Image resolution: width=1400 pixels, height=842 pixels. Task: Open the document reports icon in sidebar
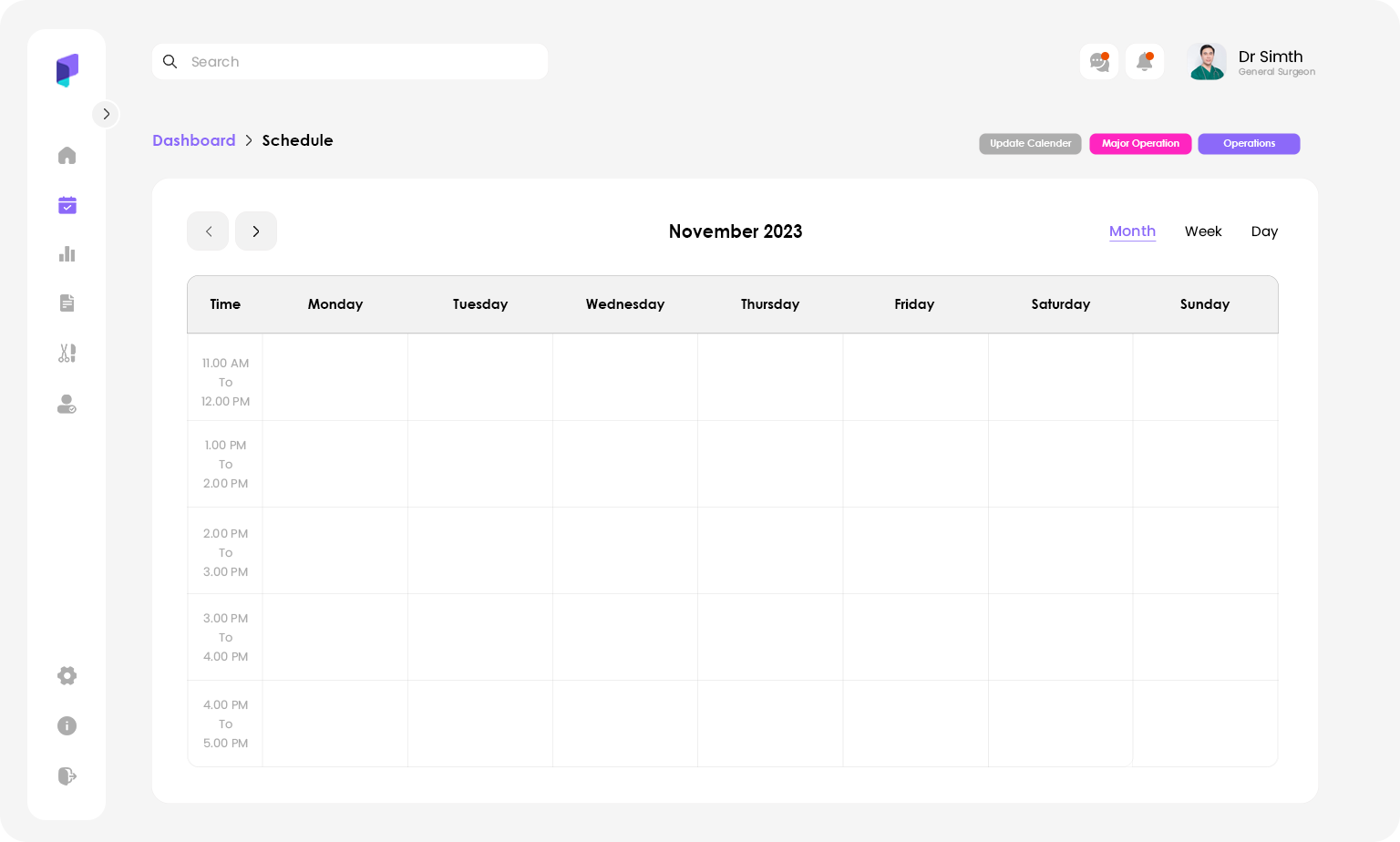pyautogui.click(x=67, y=303)
